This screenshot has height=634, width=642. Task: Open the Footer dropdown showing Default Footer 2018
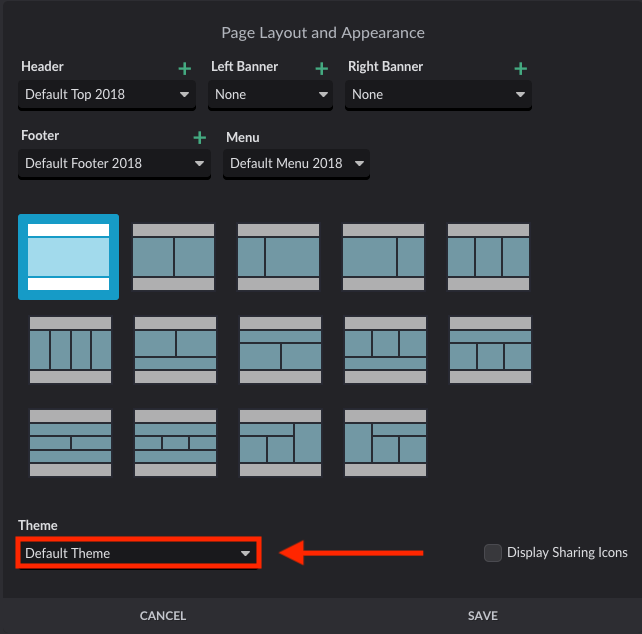pos(114,164)
